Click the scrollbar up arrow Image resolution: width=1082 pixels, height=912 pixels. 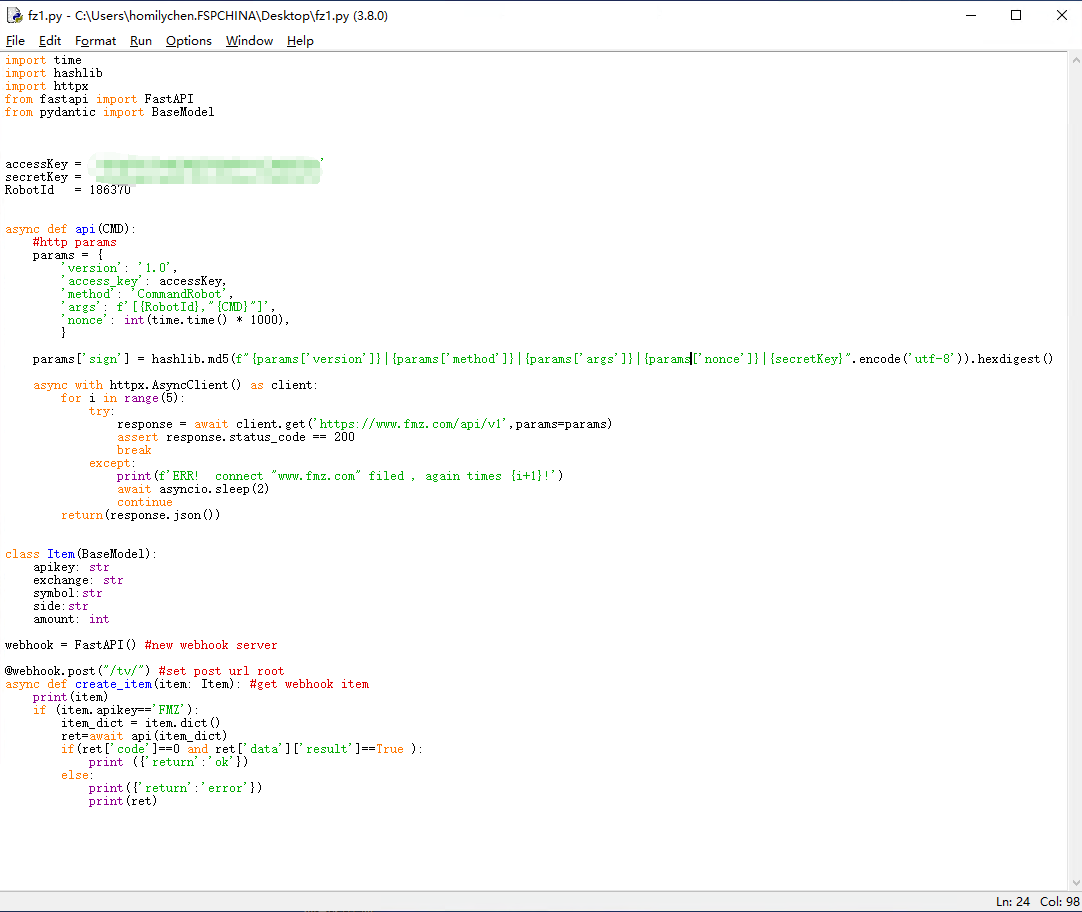[1076, 61]
